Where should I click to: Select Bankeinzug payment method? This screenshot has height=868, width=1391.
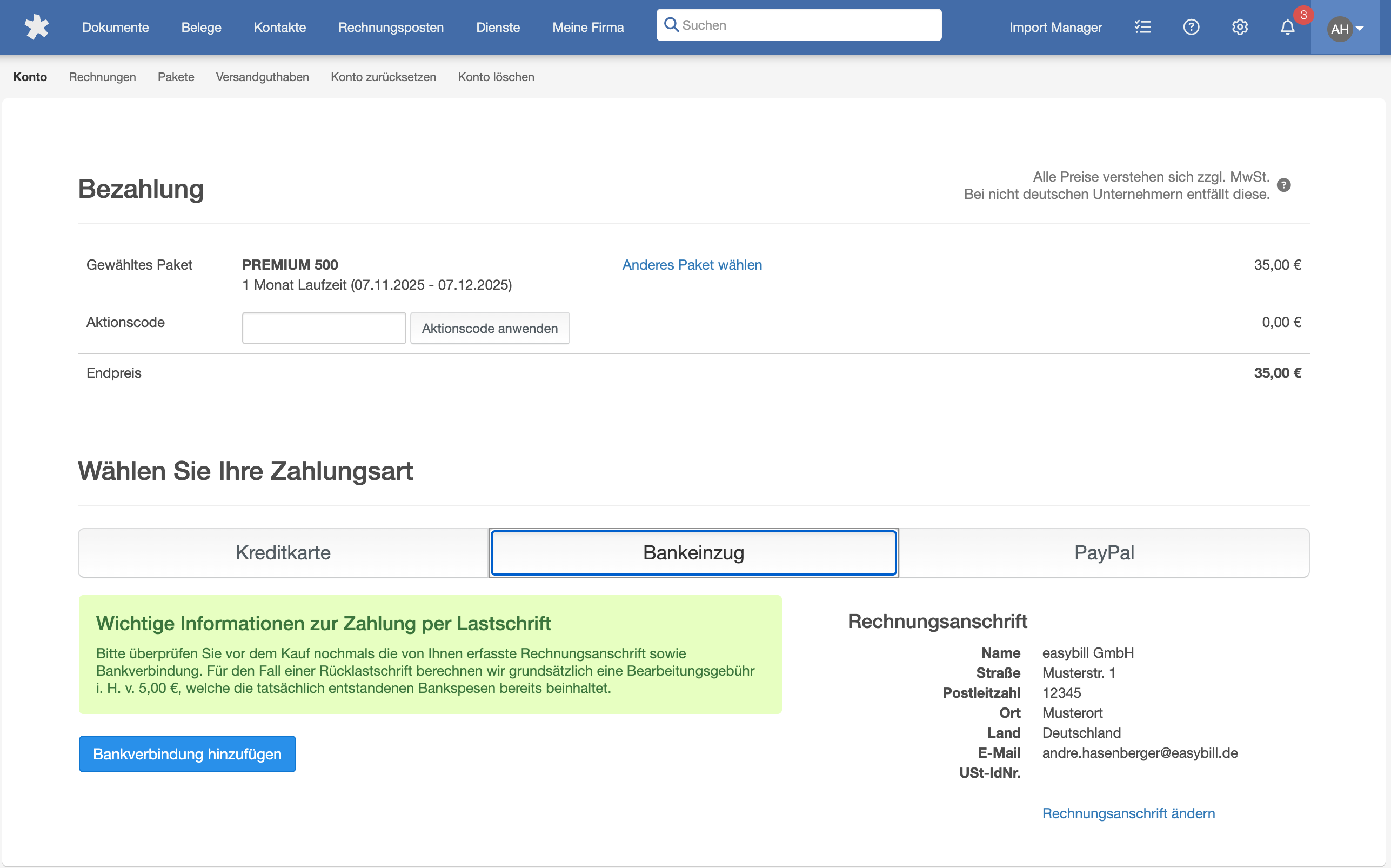pos(693,552)
